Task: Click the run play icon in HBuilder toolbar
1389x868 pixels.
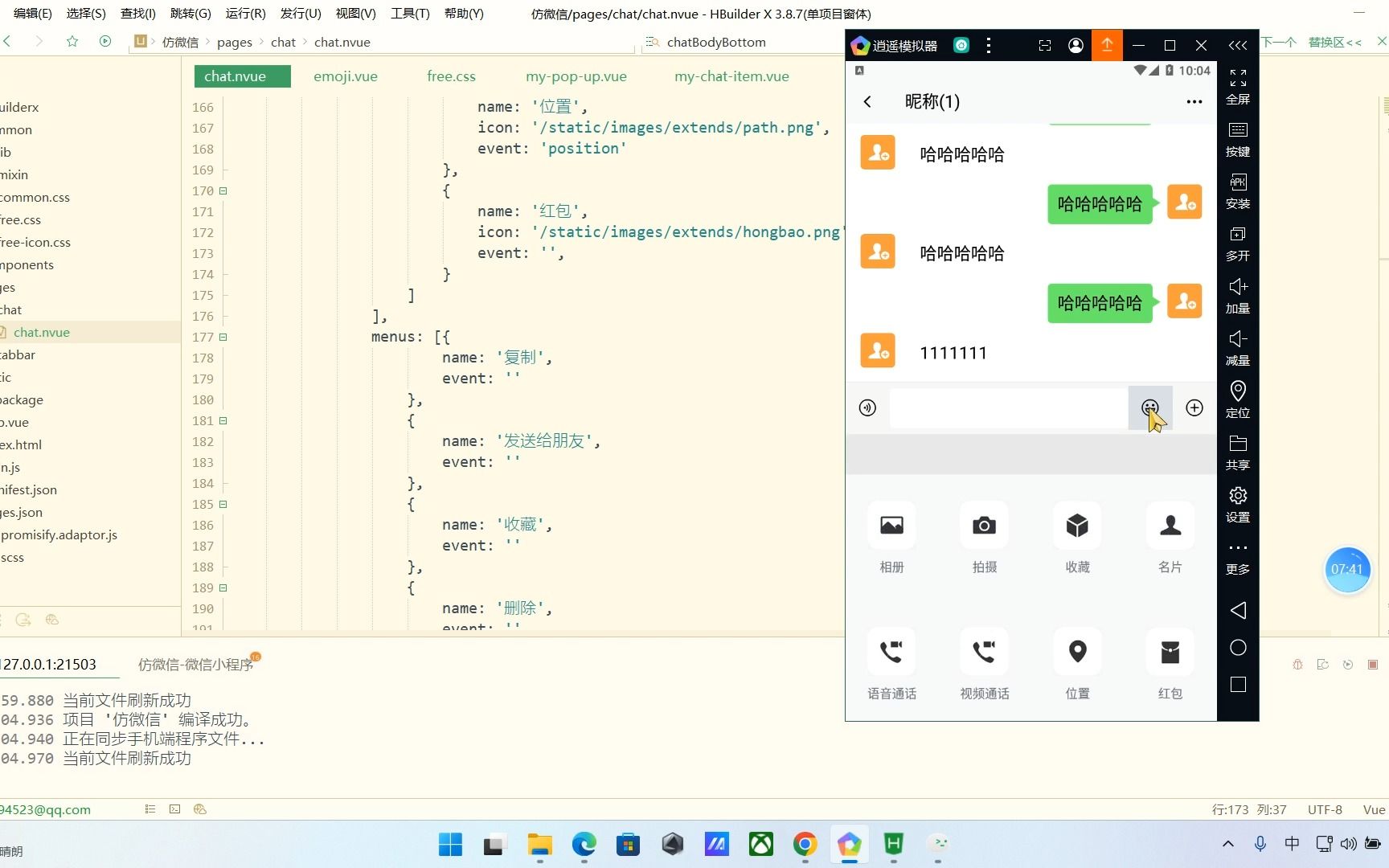Action: 105,41
